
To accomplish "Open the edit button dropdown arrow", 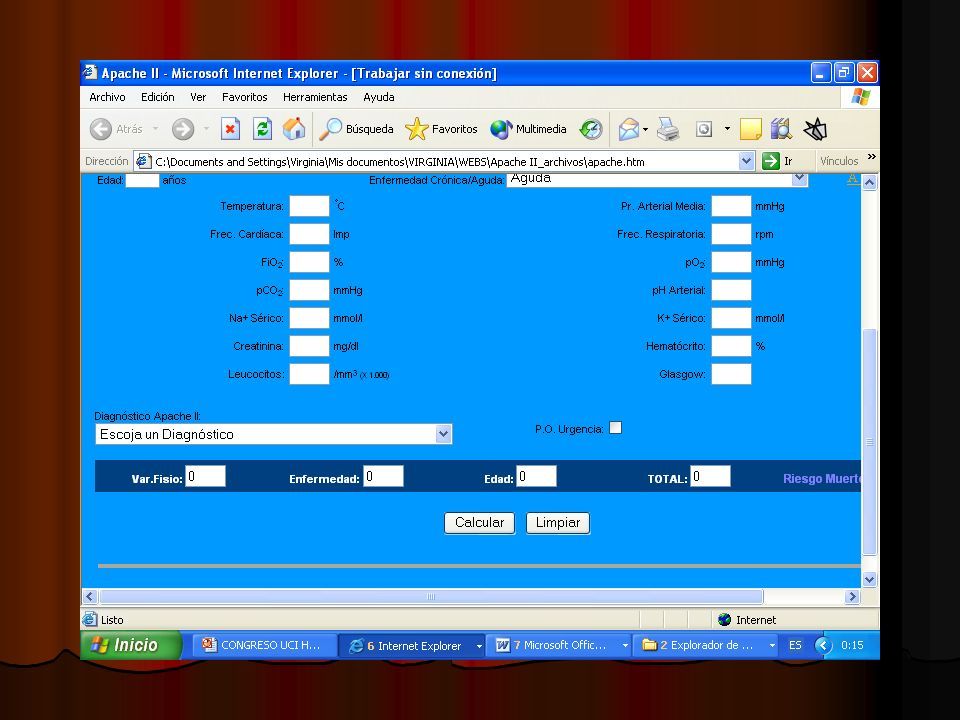I will coord(727,129).
